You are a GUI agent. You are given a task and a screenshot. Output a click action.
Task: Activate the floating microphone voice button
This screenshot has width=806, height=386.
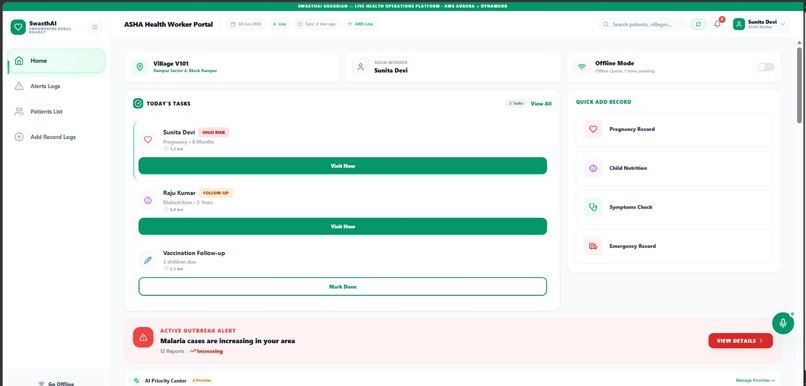(782, 323)
